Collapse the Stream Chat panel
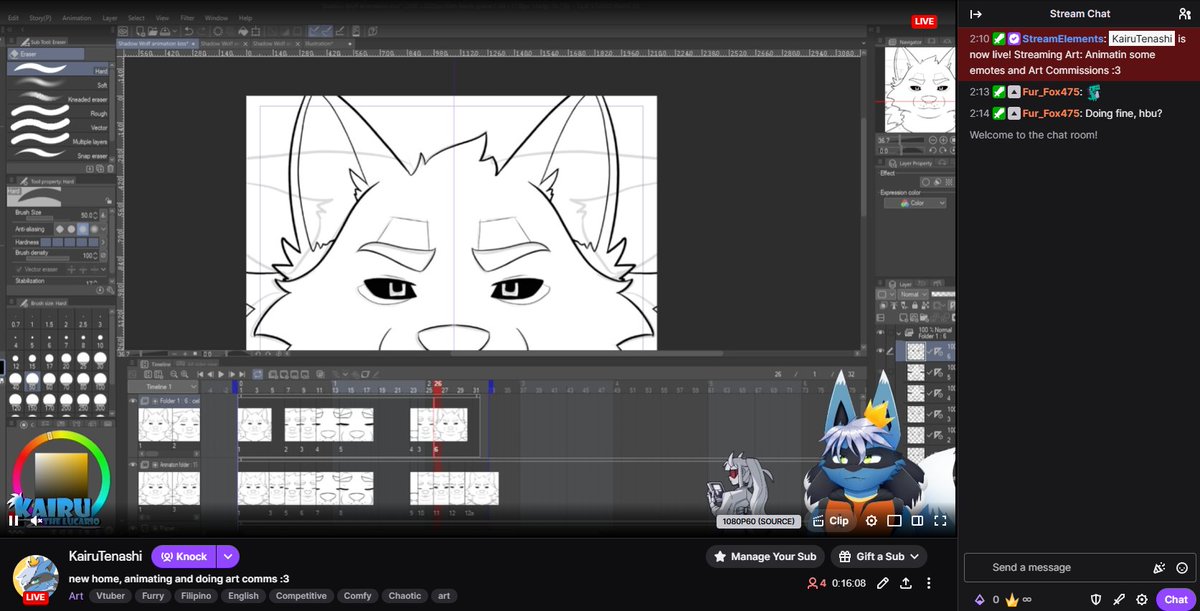Screen dimensions: 1200x611 click(976, 14)
